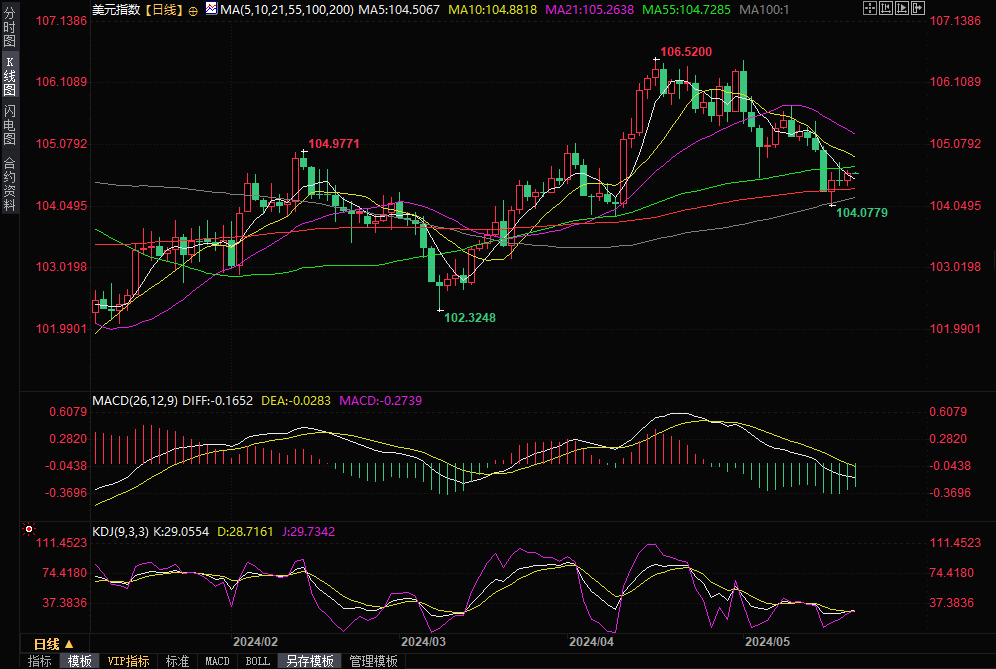Switch to the 分时图 view

[10, 27]
